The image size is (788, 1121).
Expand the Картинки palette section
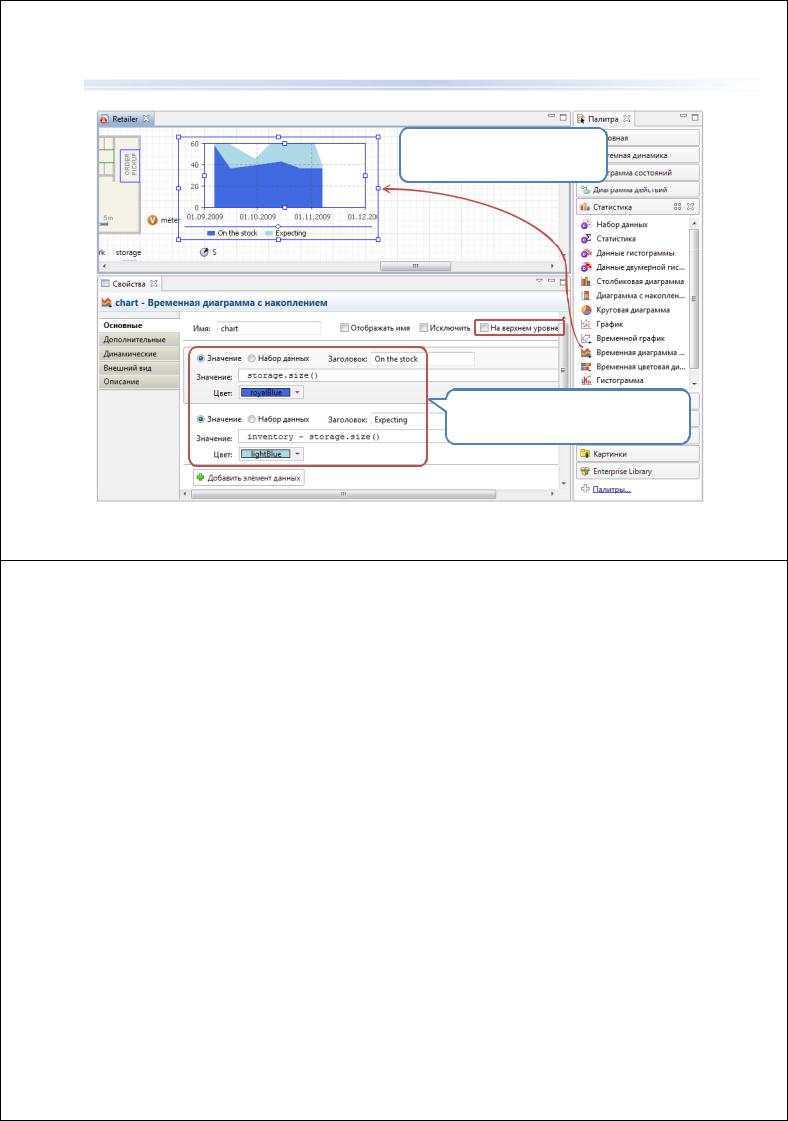[x=639, y=454]
